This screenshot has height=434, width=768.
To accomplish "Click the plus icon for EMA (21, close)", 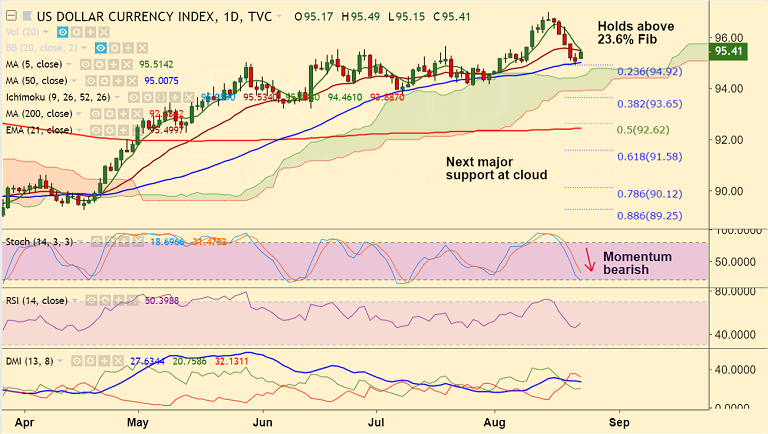I will (x=123, y=130).
